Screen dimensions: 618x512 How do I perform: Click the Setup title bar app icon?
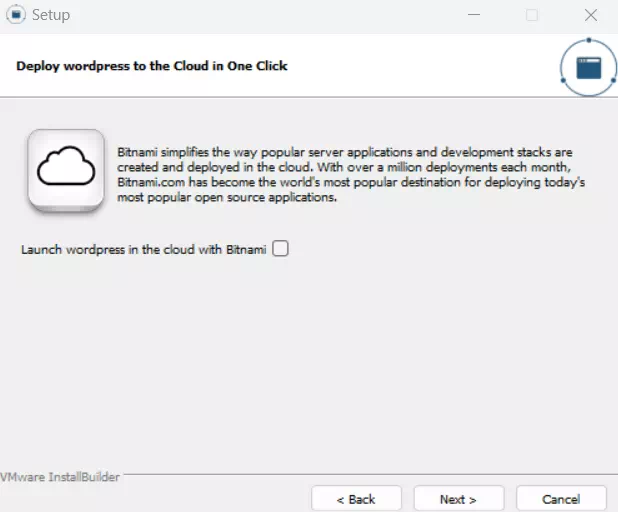16,15
